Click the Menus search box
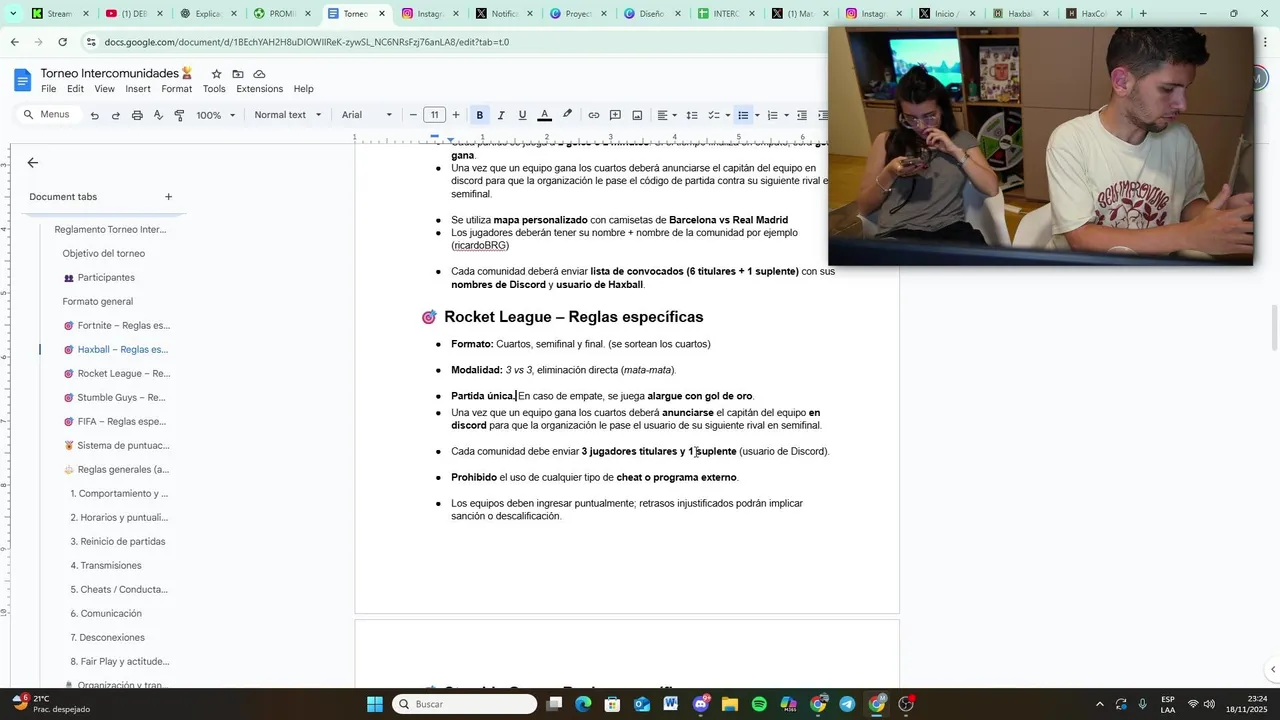The width and height of the screenshot is (1280, 720). 47,115
